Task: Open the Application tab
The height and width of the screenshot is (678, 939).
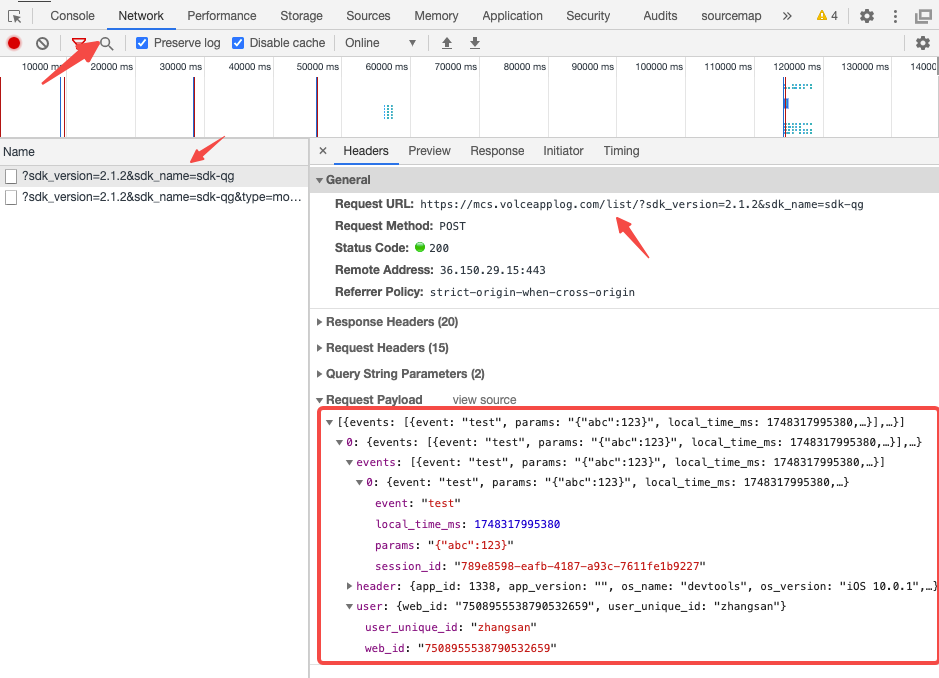Action: 513,16
